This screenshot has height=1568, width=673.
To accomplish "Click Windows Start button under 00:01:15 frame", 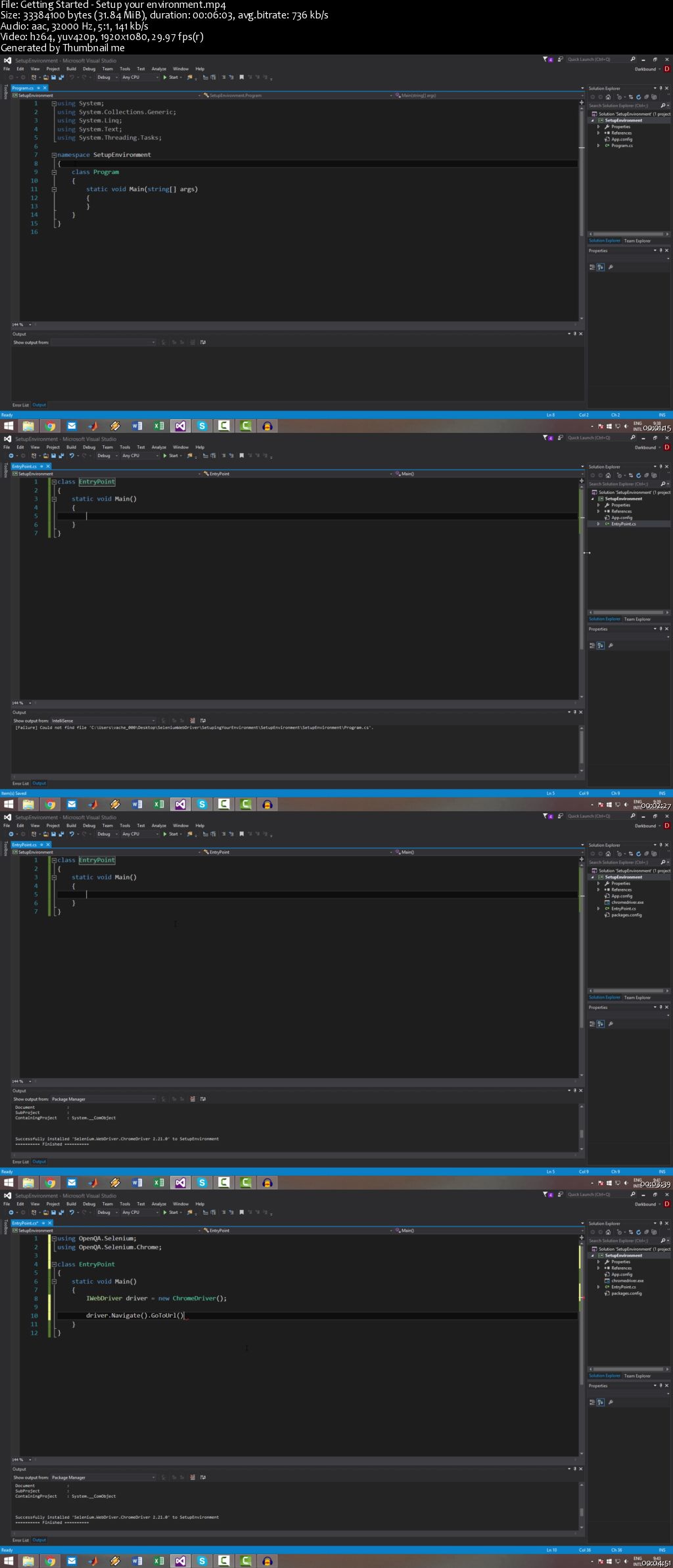I will (8, 426).
